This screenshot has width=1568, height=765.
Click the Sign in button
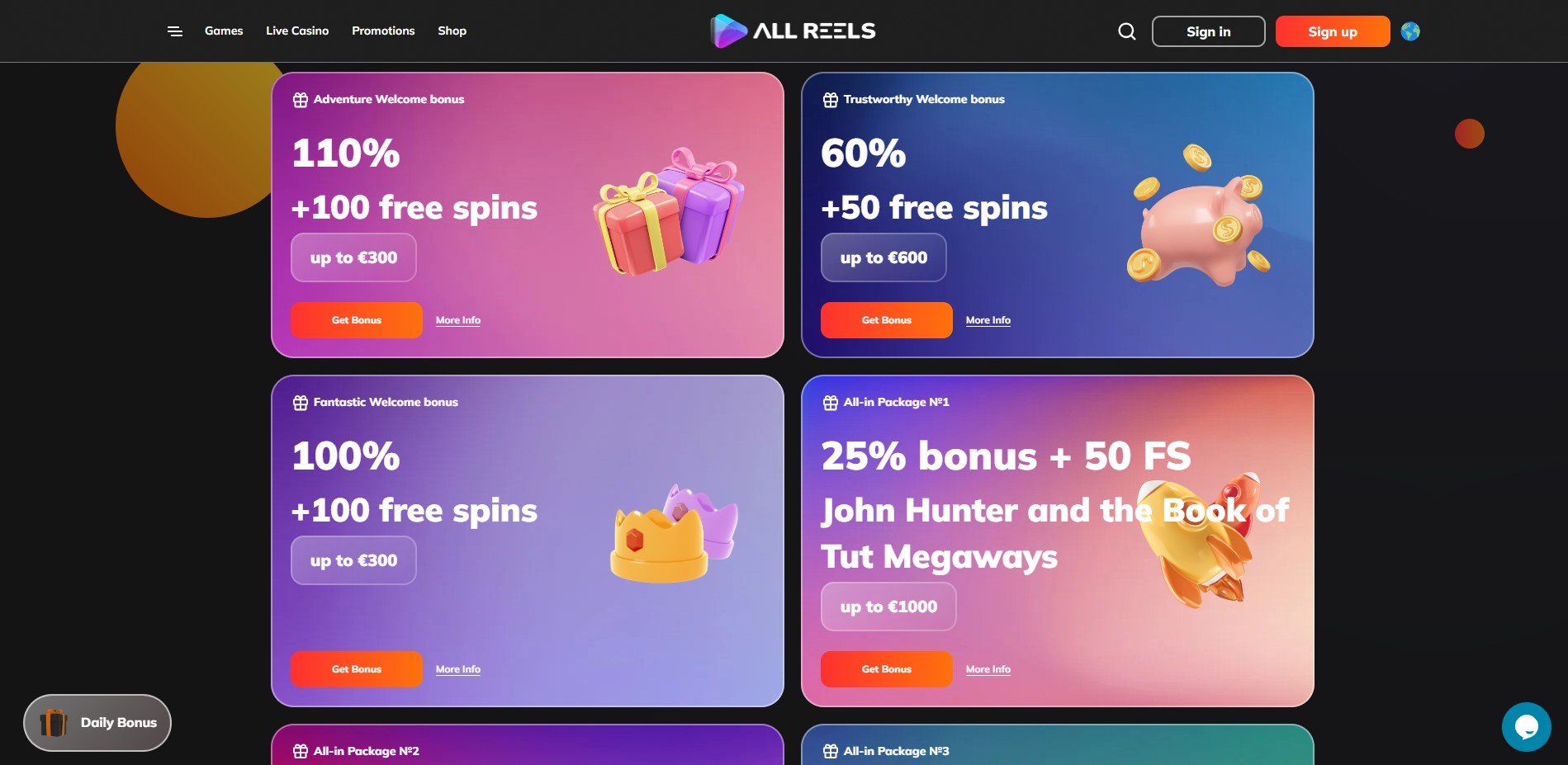pyautogui.click(x=1208, y=31)
